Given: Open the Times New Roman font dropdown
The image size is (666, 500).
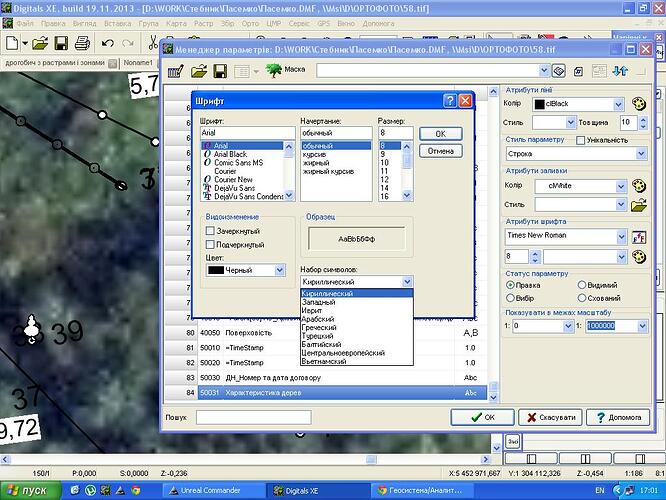Looking at the screenshot, I should pyautogui.click(x=621, y=237).
